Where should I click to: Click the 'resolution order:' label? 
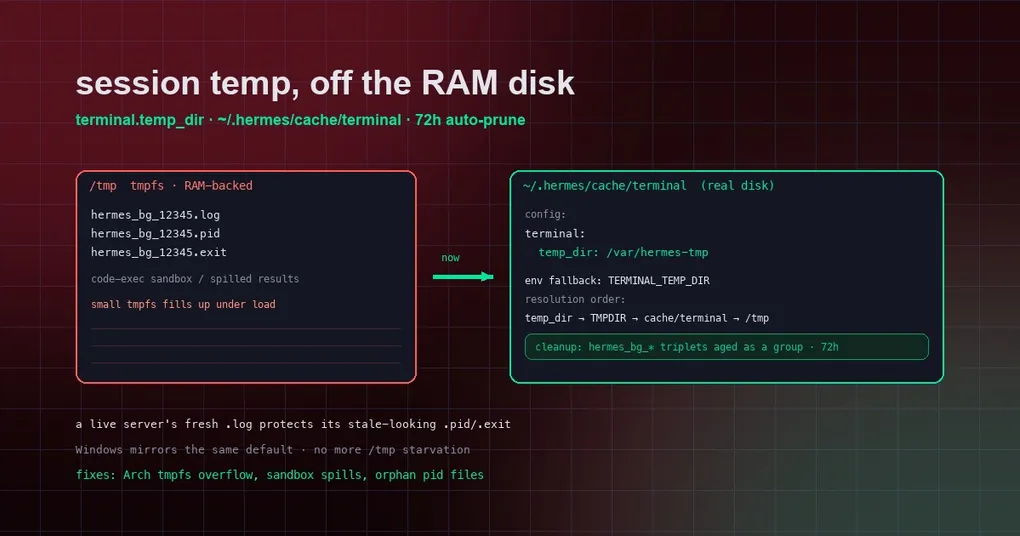coord(575,299)
